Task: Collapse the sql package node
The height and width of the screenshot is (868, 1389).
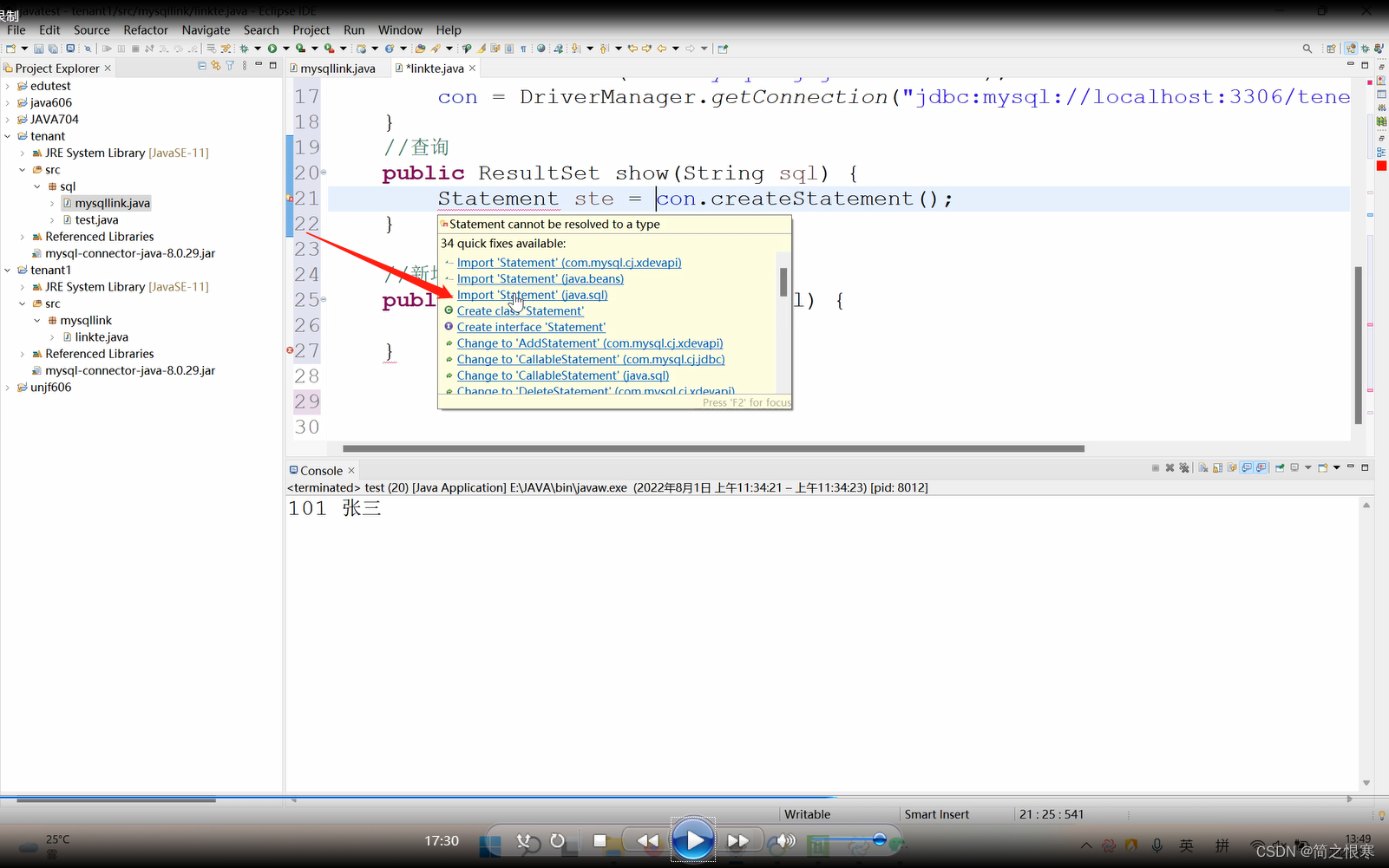Action: (37, 186)
